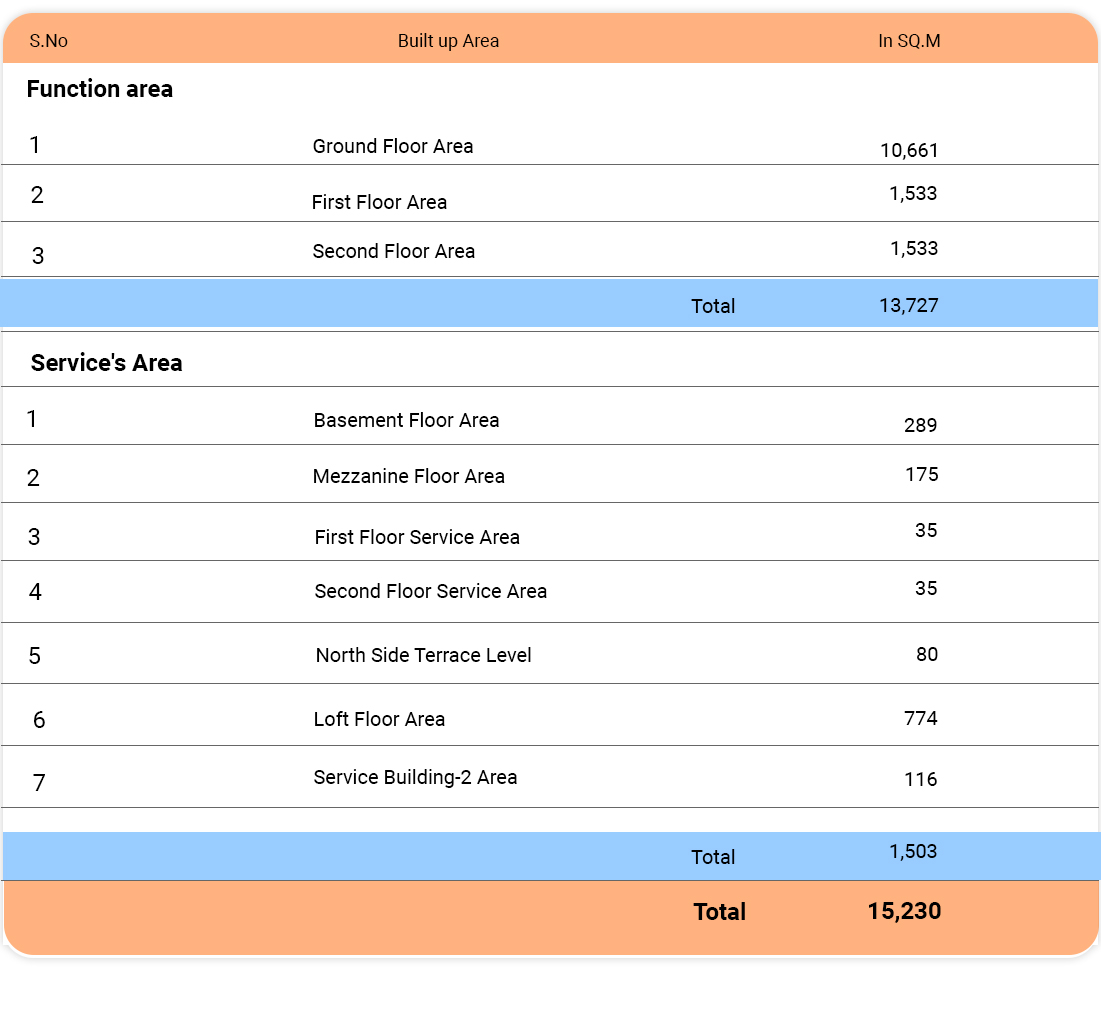The width and height of the screenshot is (1101, 1009).
Task: Click the S.No column header
Action: (x=48, y=41)
